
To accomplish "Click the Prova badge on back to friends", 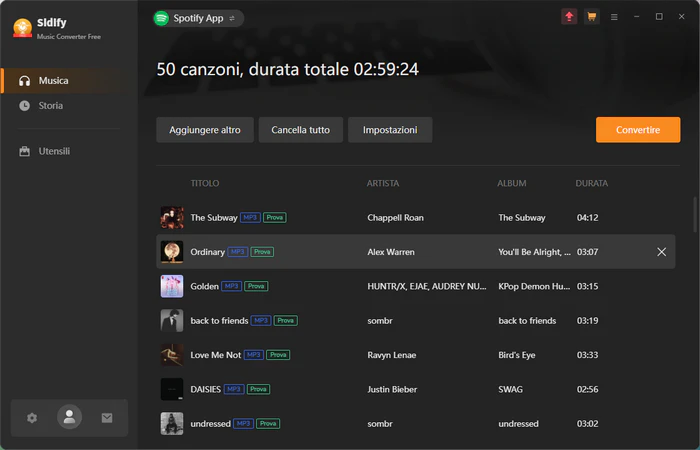I will (286, 321).
